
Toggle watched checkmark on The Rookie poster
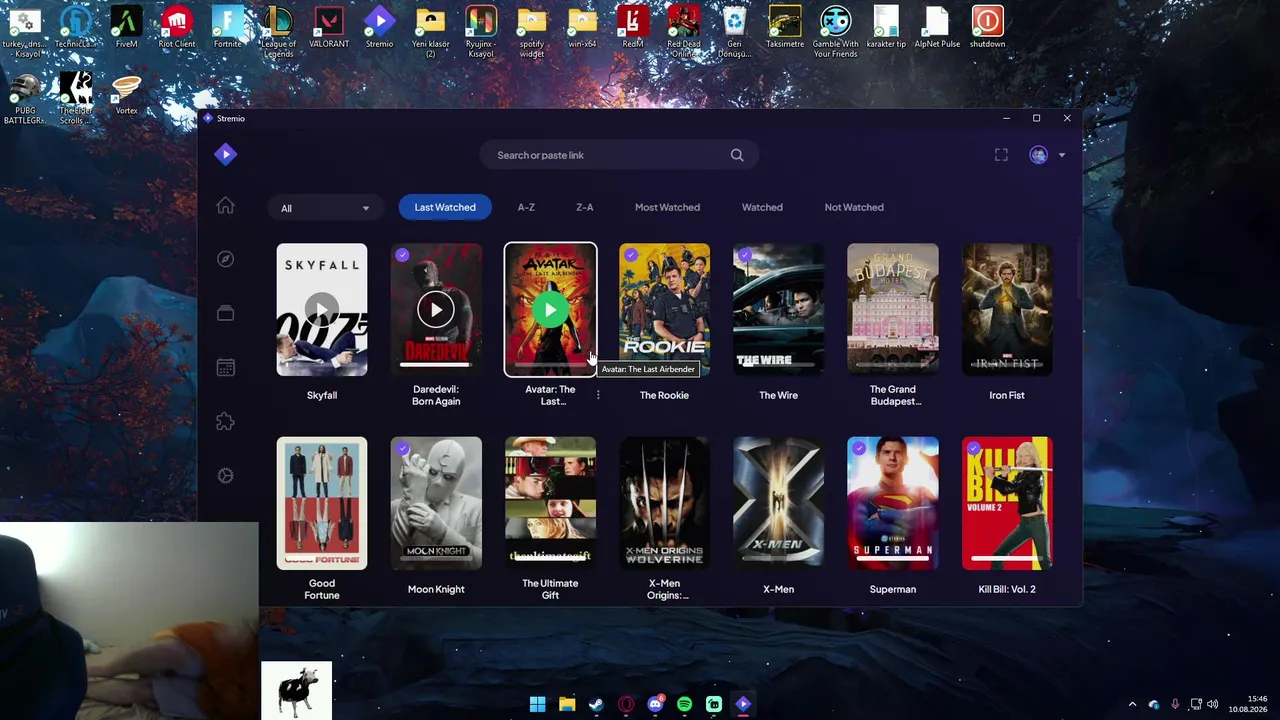click(x=630, y=255)
